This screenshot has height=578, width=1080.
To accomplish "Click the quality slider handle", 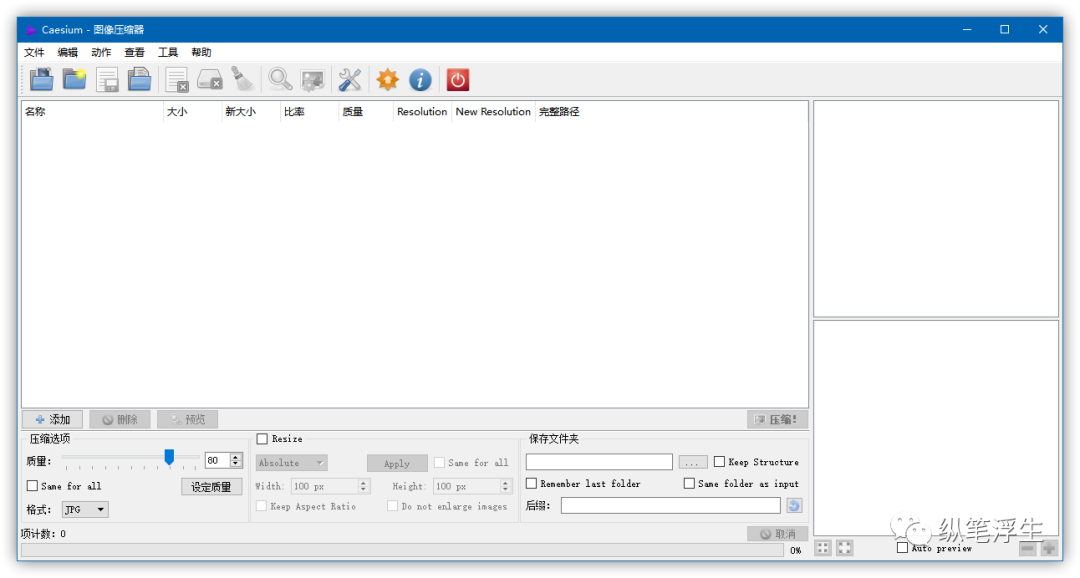I will (169, 457).
